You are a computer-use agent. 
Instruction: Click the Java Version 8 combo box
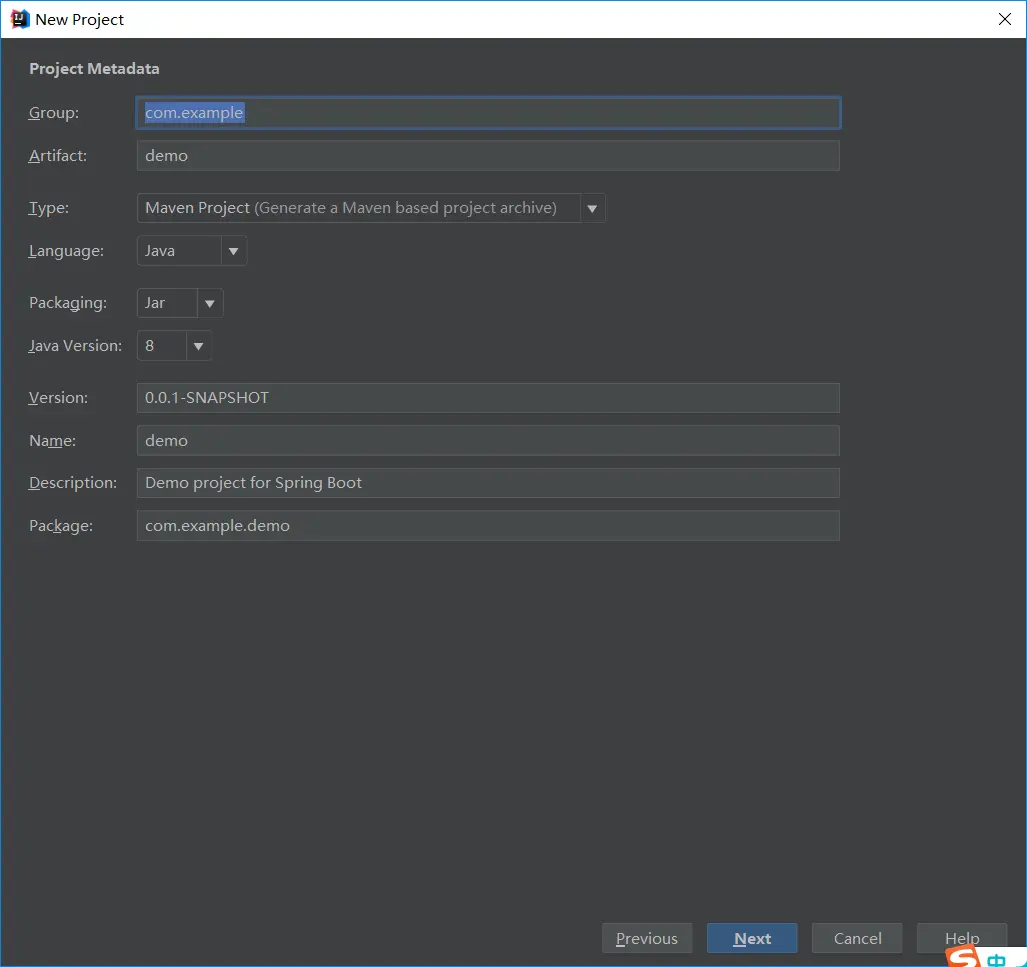point(174,346)
